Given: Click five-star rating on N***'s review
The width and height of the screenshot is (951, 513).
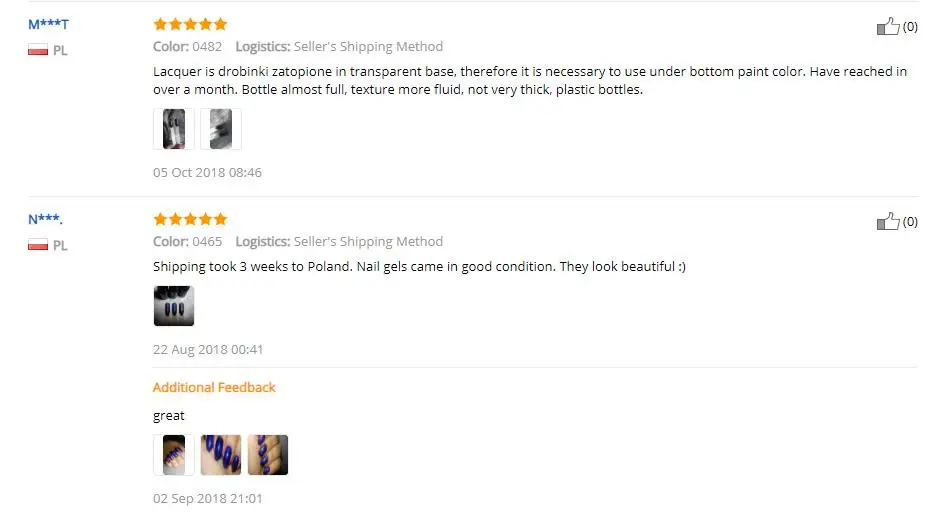Looking at the screenshot, I should pyautogui.click(x=190, y=219).
